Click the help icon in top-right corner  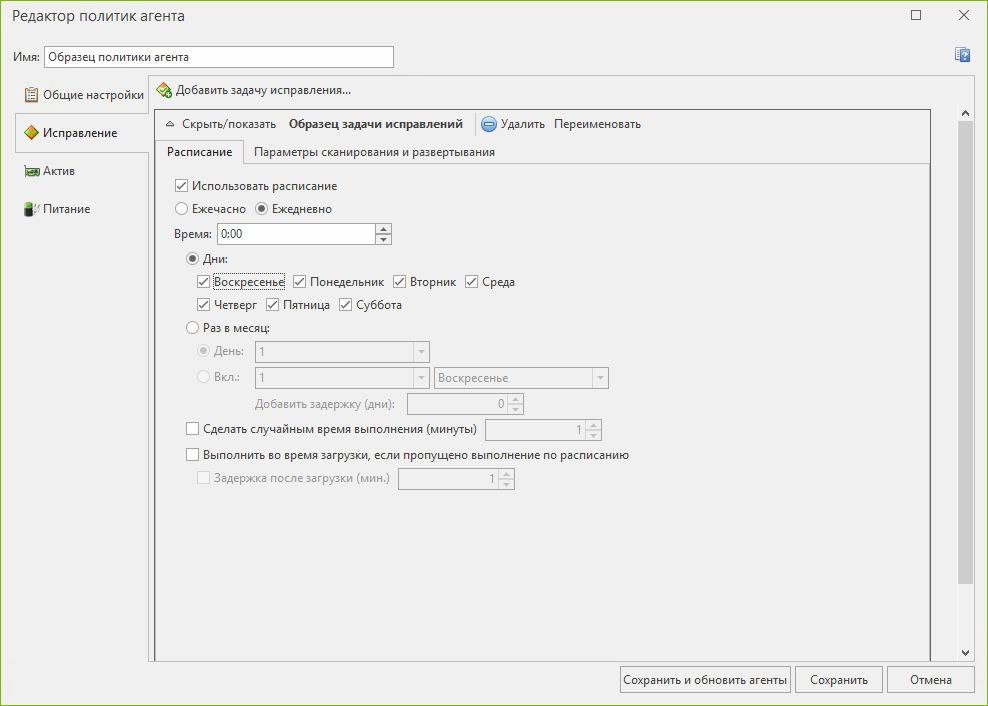963,55
